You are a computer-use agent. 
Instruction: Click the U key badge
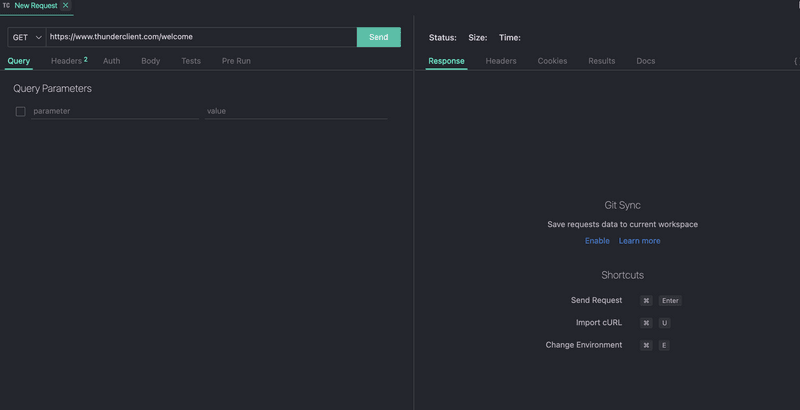click(664, 323)
